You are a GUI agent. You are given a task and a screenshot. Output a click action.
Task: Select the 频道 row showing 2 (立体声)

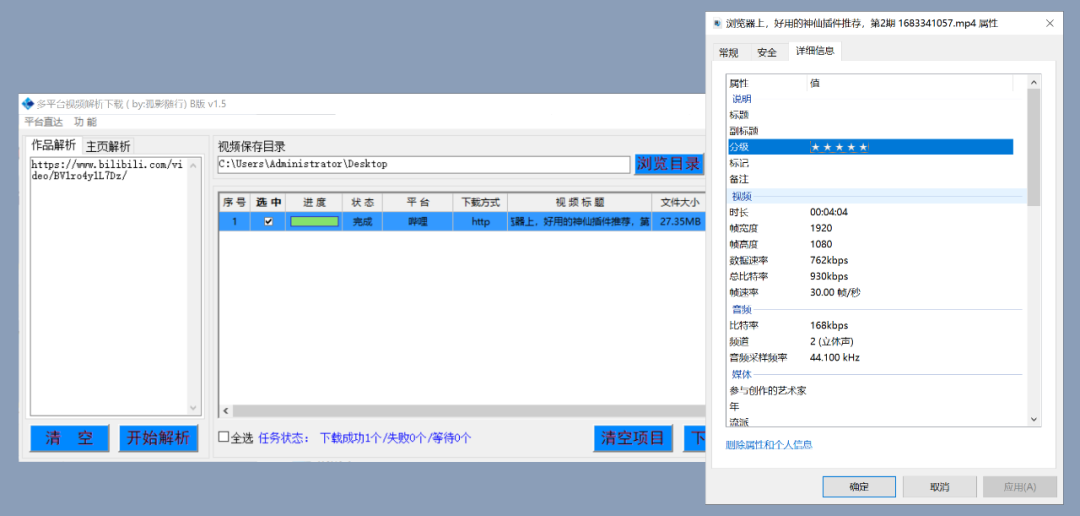[x=870, y=342]
